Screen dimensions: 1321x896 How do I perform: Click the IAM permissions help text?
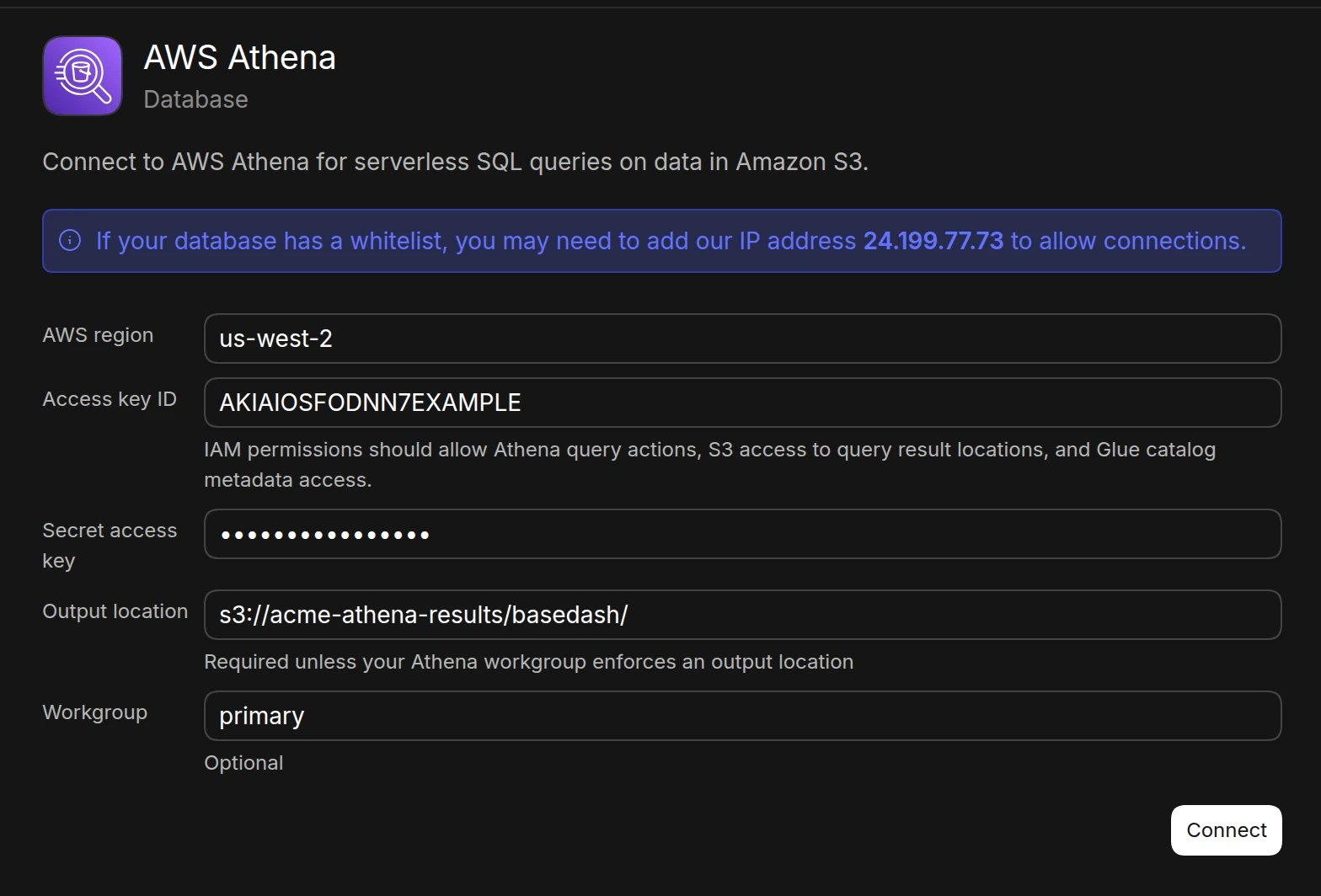pyautogui.click(x=709, y=465)
